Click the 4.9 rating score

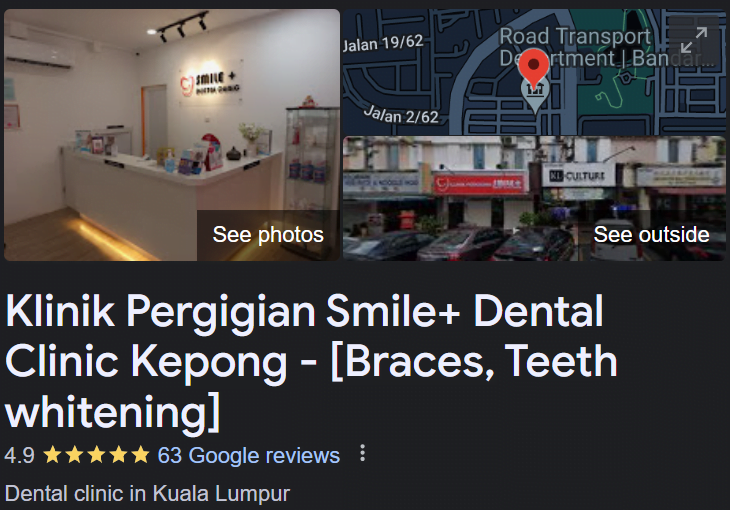pos(20,456)
